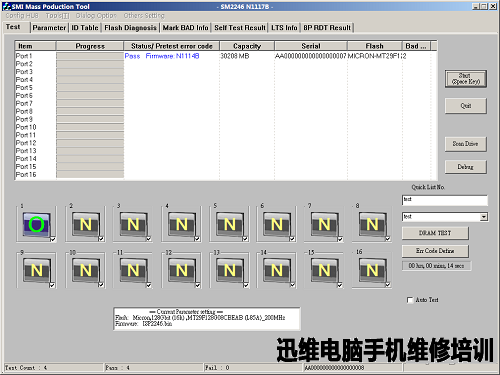Click port 10 N status icon
Viewport: 500px width, 375px height.
tap(86, 270)
